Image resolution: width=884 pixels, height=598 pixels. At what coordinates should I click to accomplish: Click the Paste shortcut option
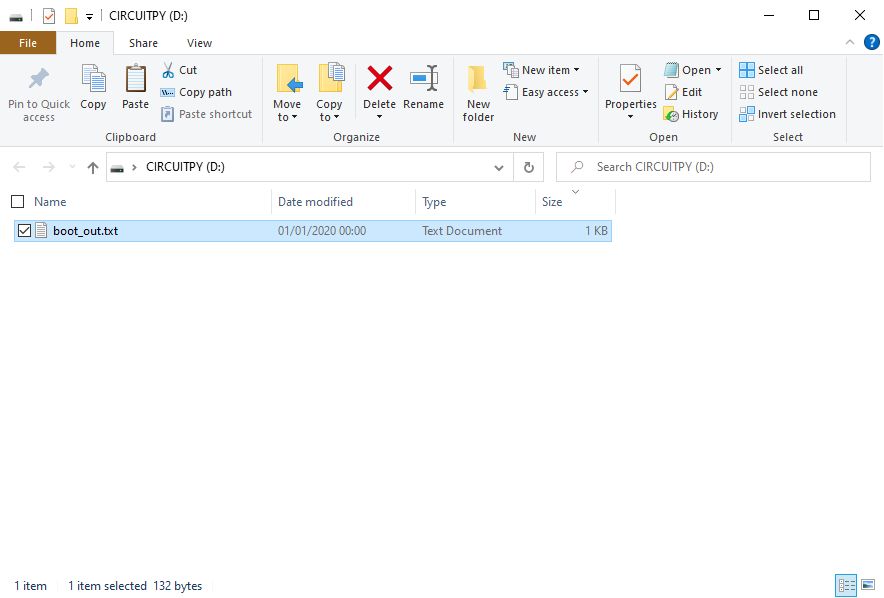point(206,114)
